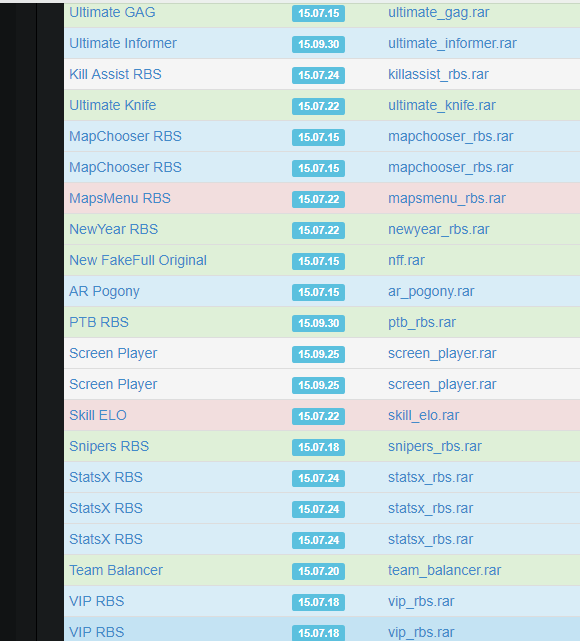Open the Ultimate Informer plugin link
The height and width of the screenshot is (641, 580).
pos(123,43)
